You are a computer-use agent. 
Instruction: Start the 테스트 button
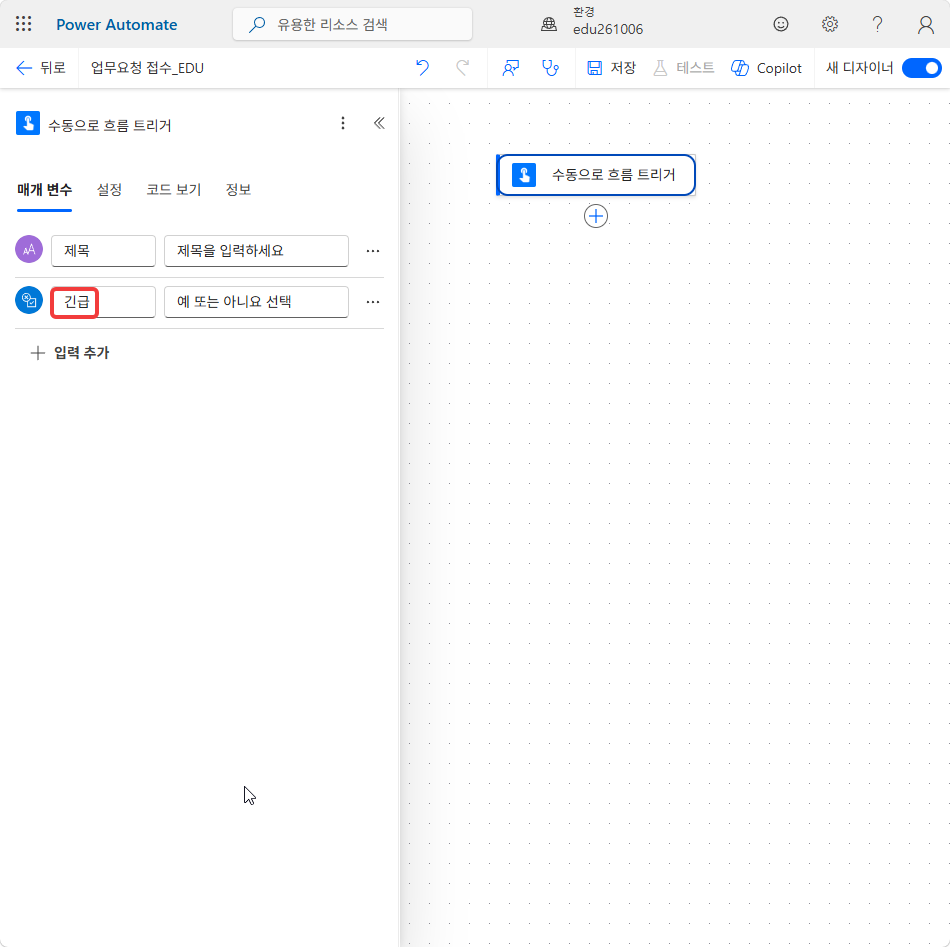click(683, 68)
